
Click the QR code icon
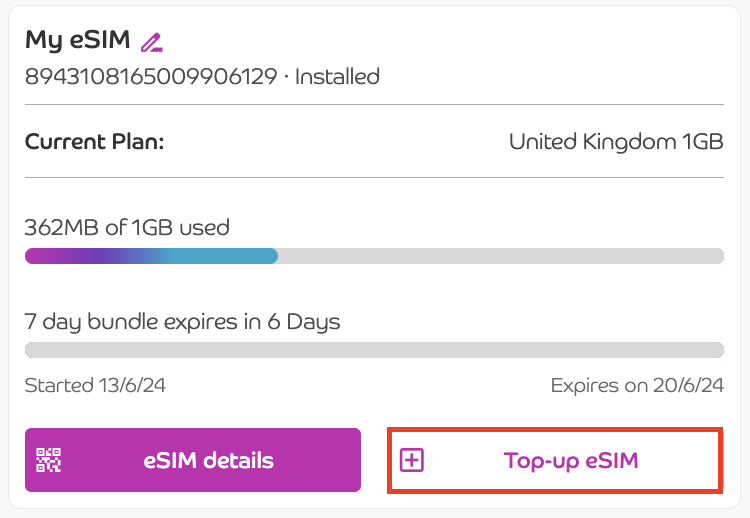coord(49,460)
